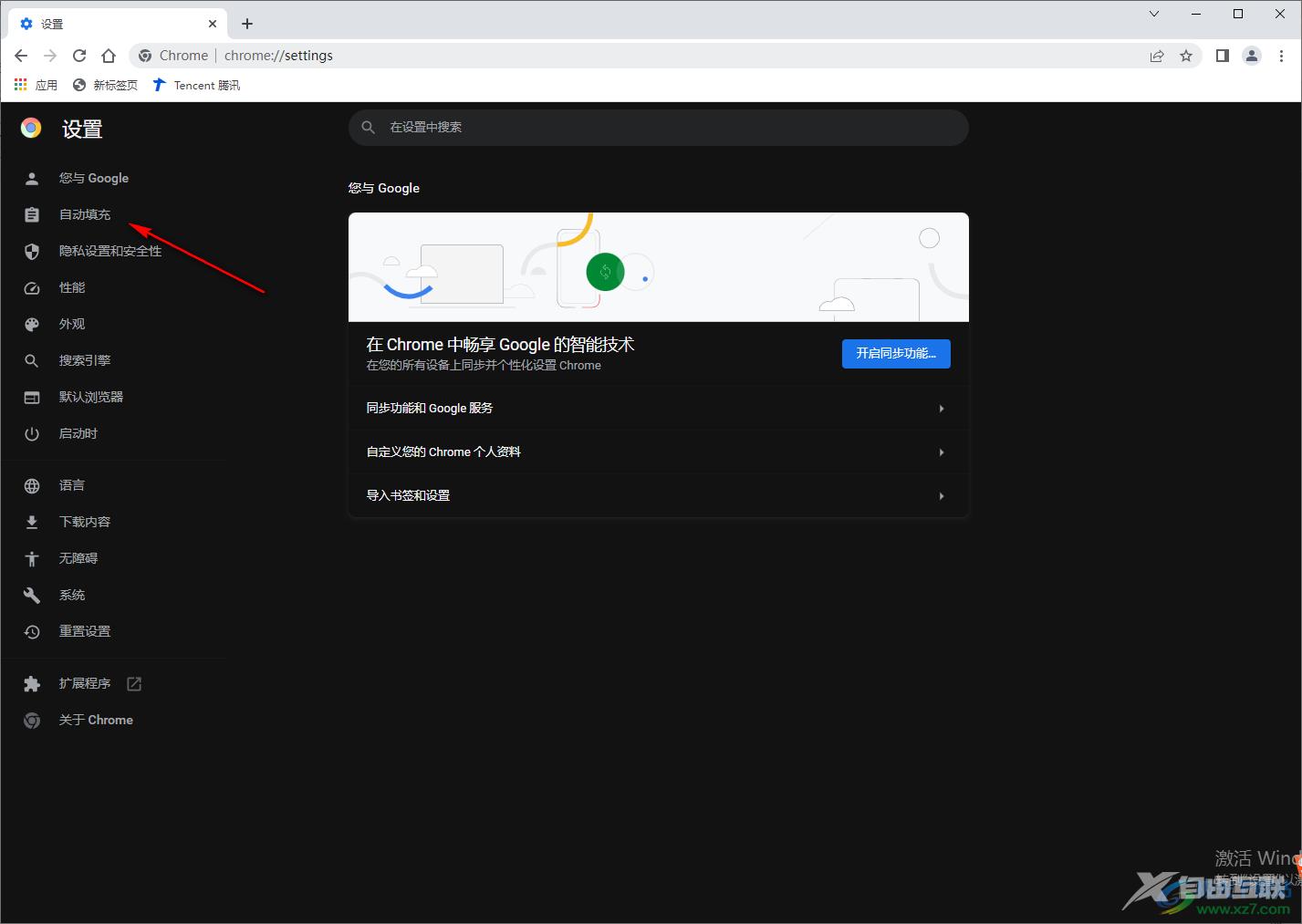The height and width of the screenshot is (924, 1302).
Task: Open the 语言 settings section
Action: (x=72, y=485)
